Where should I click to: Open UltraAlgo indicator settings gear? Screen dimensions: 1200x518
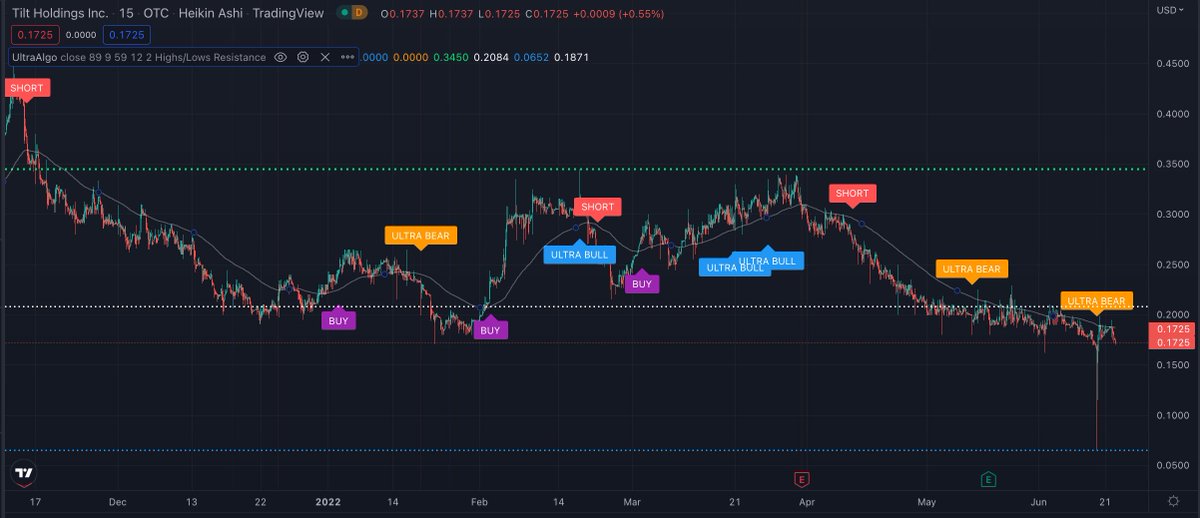point(303,57)
